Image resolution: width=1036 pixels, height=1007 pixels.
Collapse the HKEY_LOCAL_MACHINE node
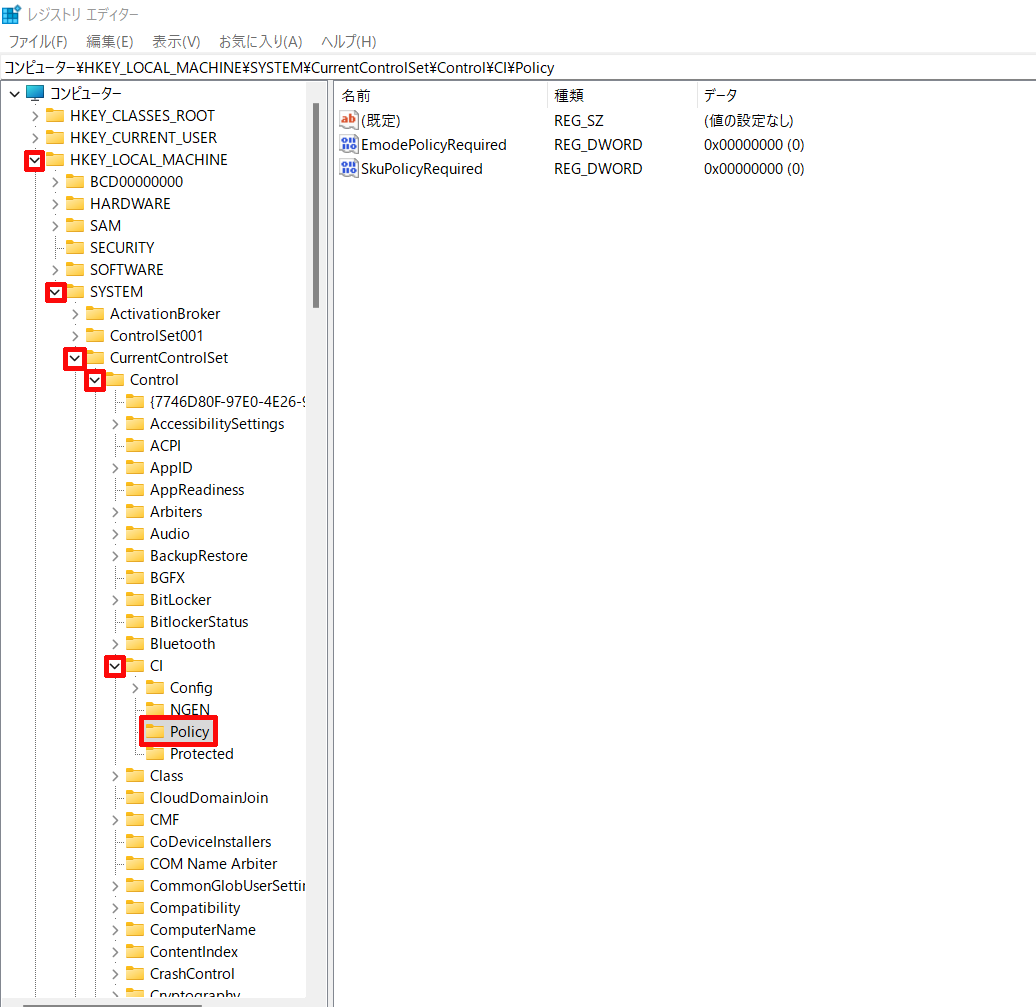35,160
